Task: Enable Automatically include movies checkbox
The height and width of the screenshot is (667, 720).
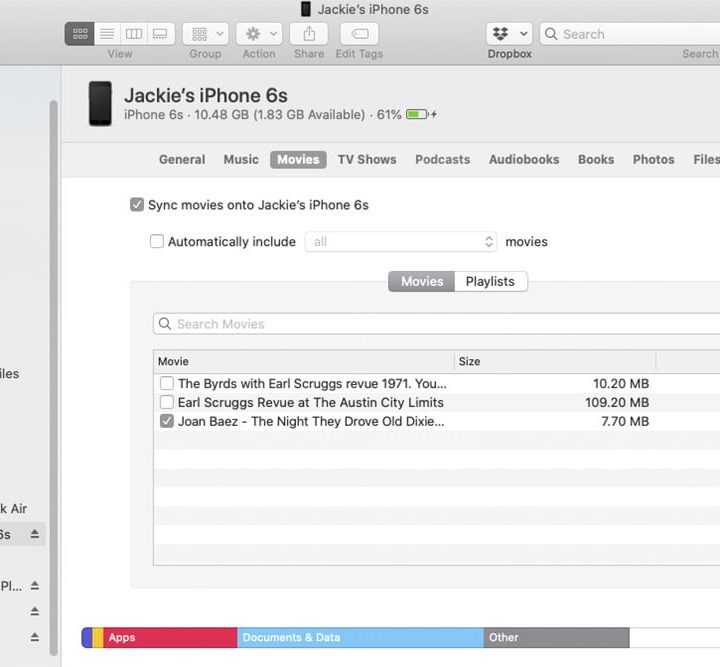Action: coord(157,241)
